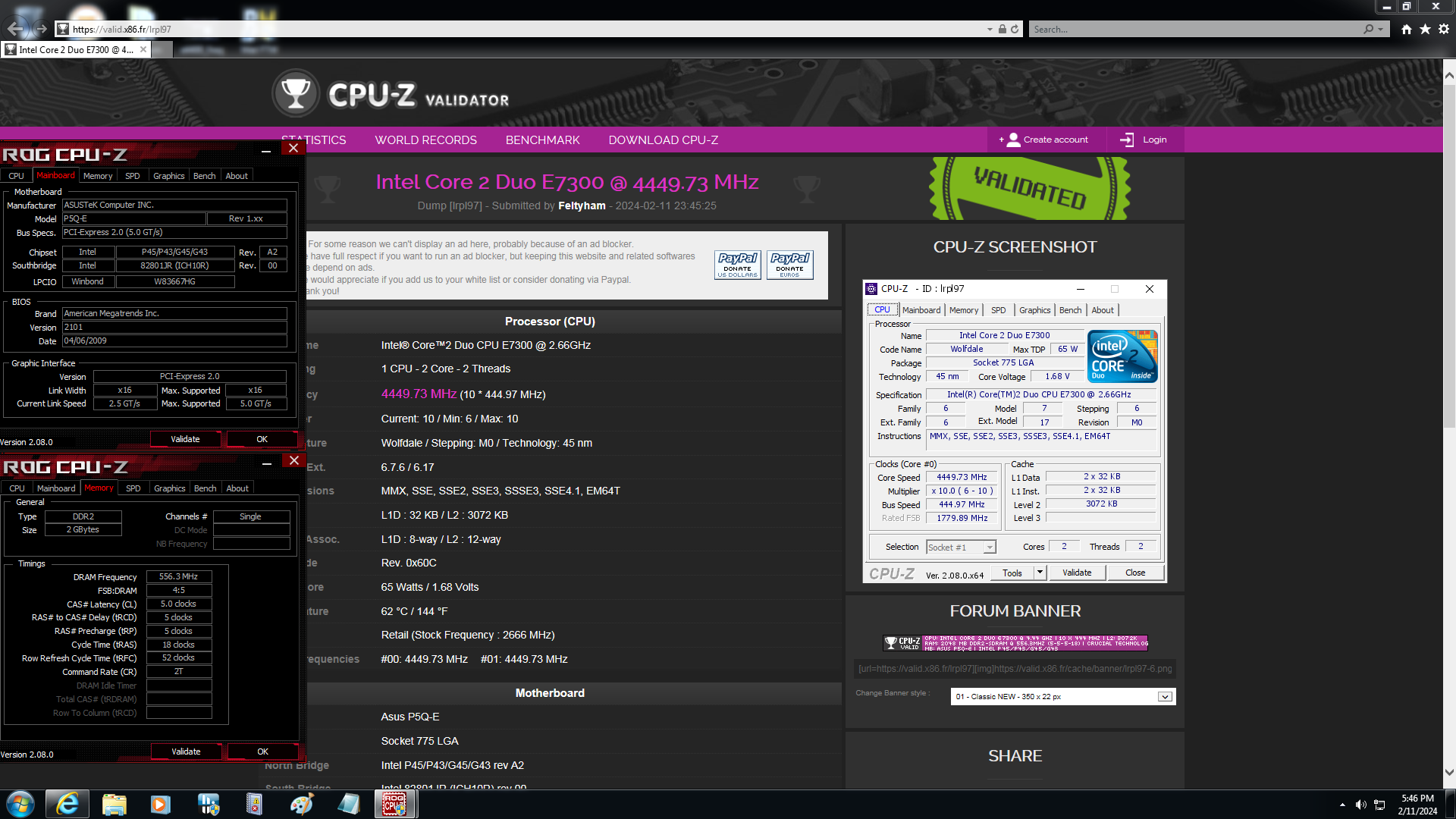Open the Internet Explorer Home icon

(1407, 29)
